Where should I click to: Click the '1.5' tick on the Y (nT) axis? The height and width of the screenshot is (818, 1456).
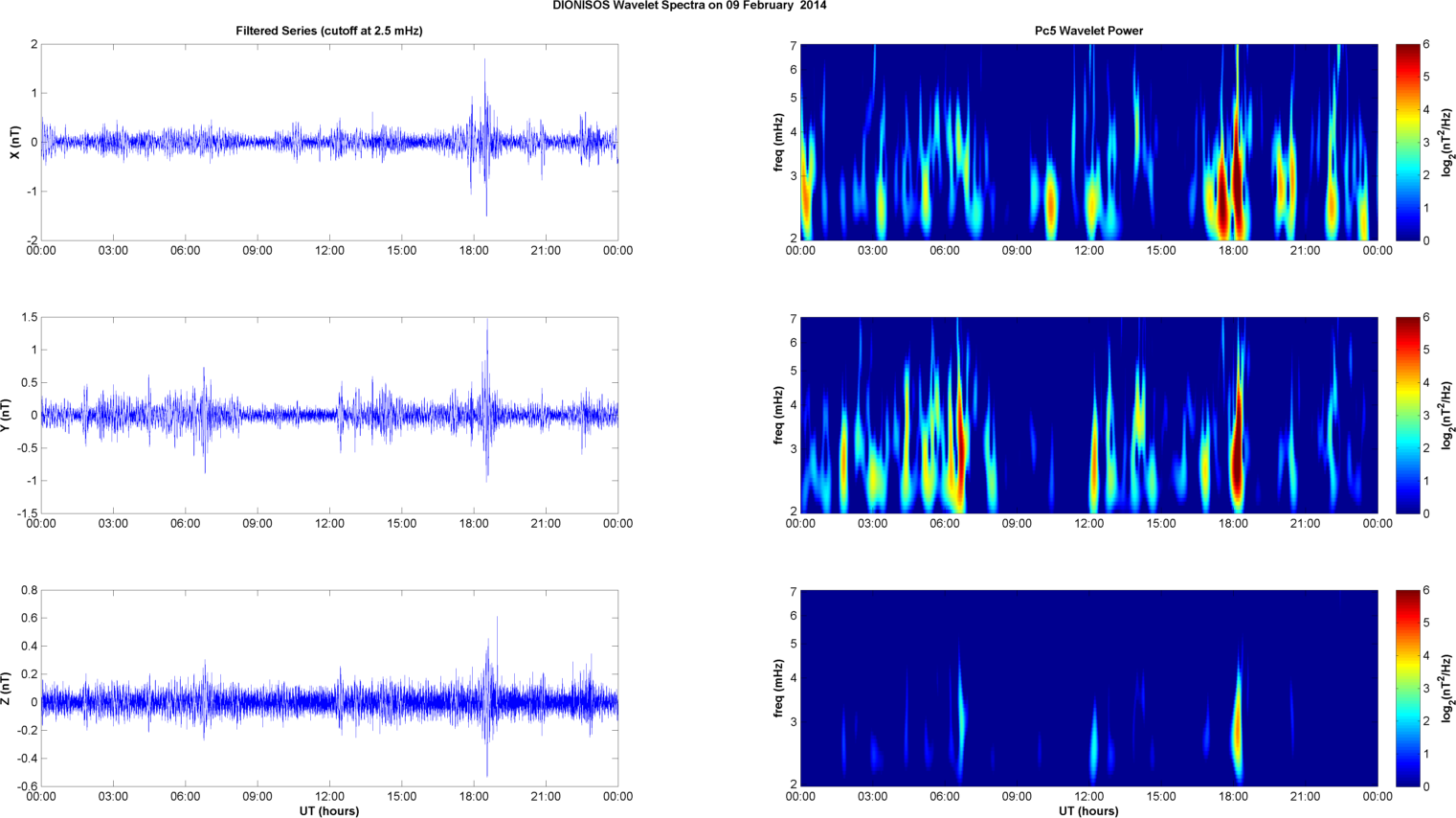[29, 317]
